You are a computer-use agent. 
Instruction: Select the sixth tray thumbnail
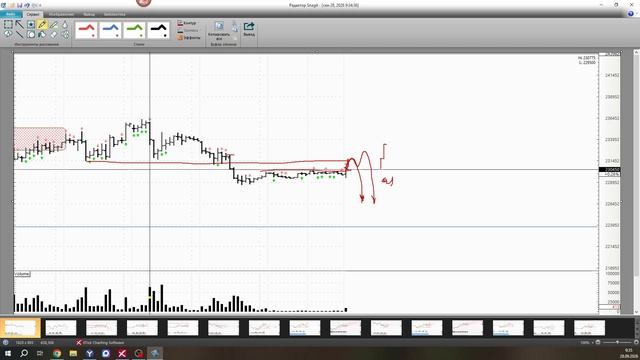point(223,328)
